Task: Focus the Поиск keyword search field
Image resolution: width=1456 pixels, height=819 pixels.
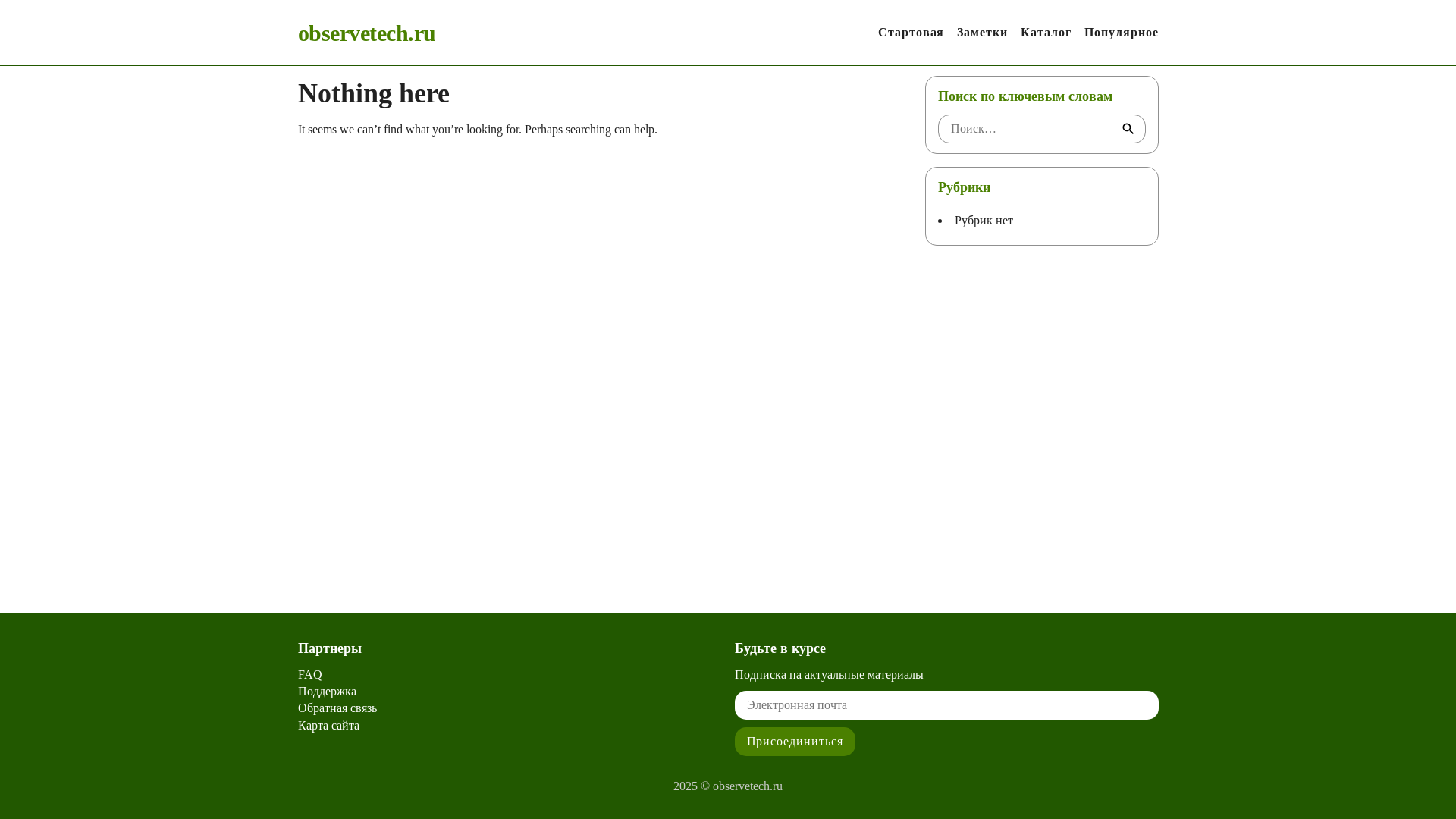Action: tap(1041, 129)
